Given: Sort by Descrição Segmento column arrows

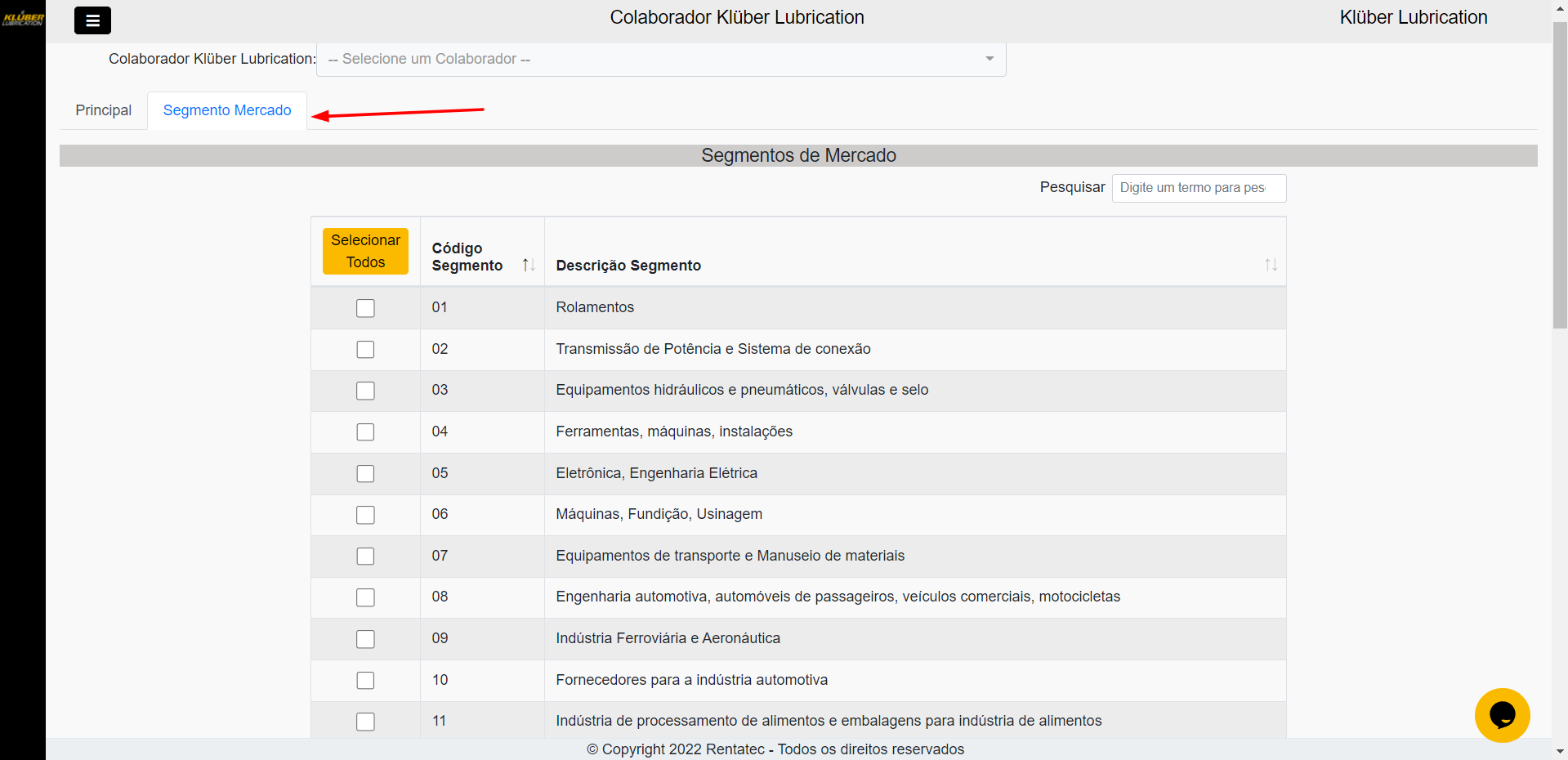Looking at the screenshot, I should click(1270, 265).
